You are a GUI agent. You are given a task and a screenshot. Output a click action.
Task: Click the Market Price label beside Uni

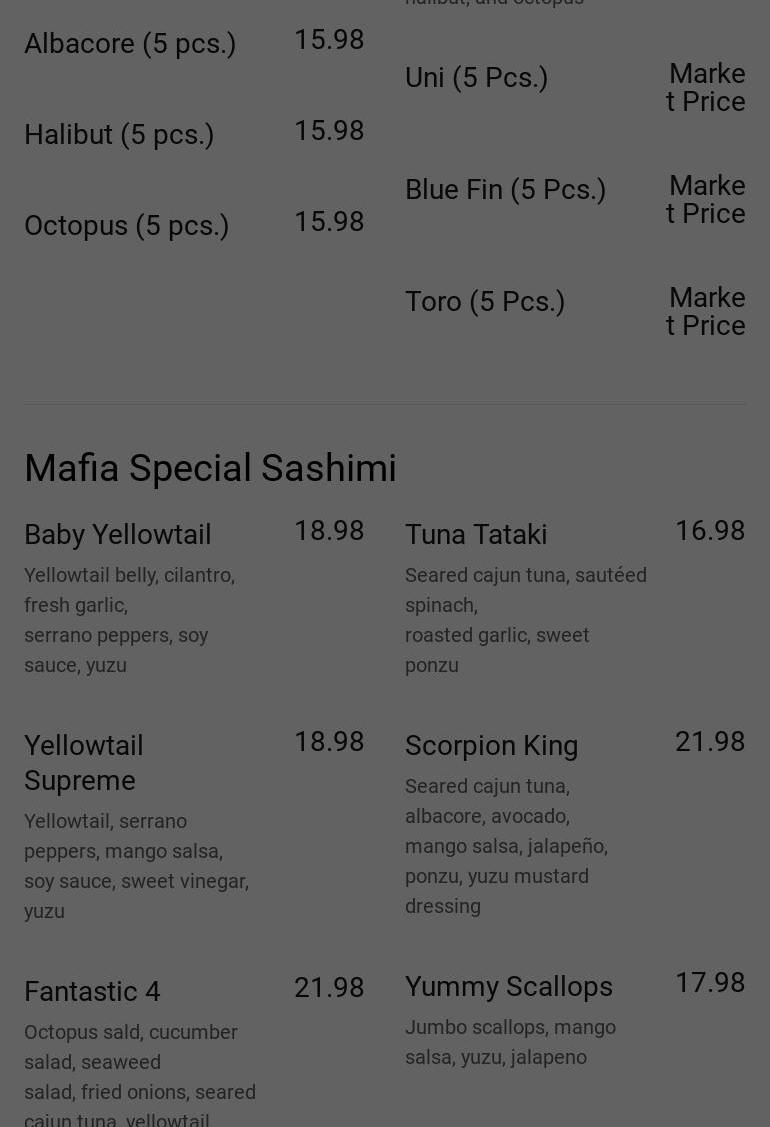pos(706,88)
